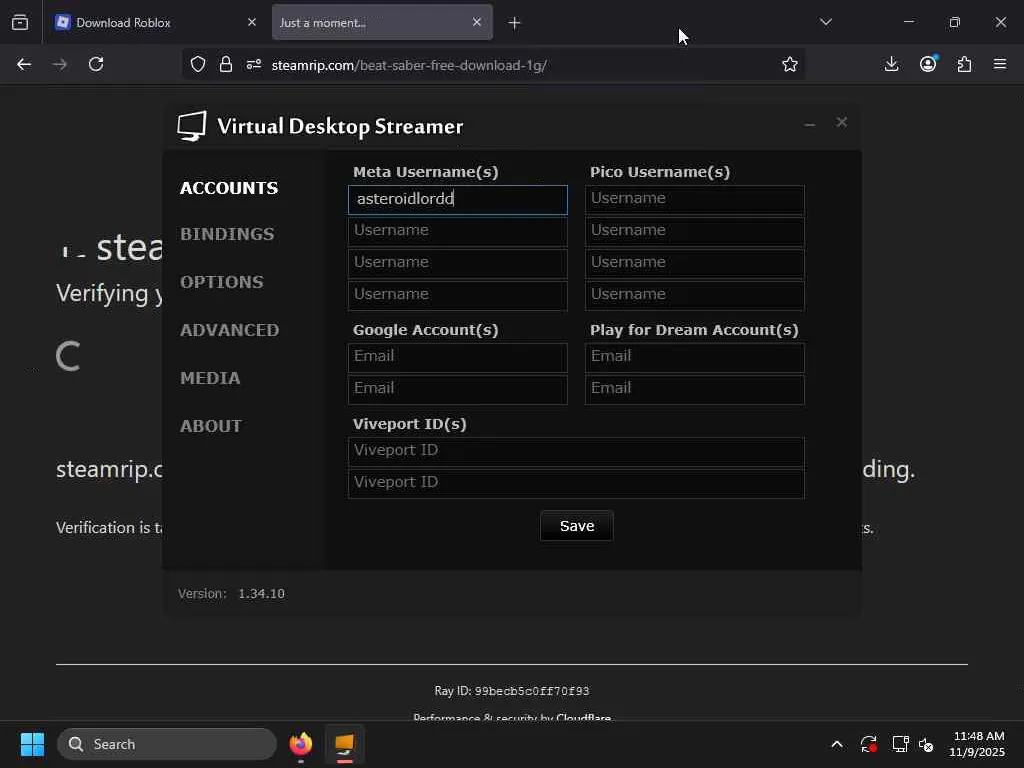The height and width of the screenshot is (768, 1024).
Task: Click the Save button
Action: [577, 526]
